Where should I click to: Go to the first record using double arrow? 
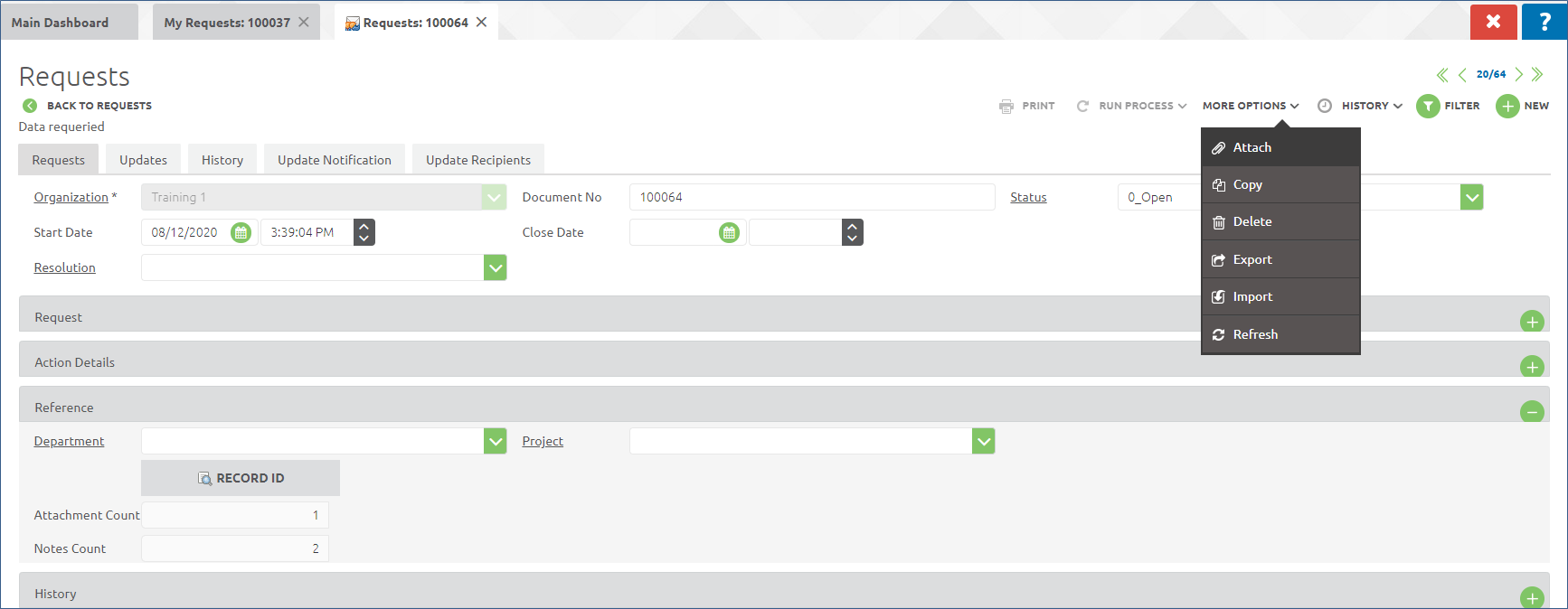(1442, 75)
